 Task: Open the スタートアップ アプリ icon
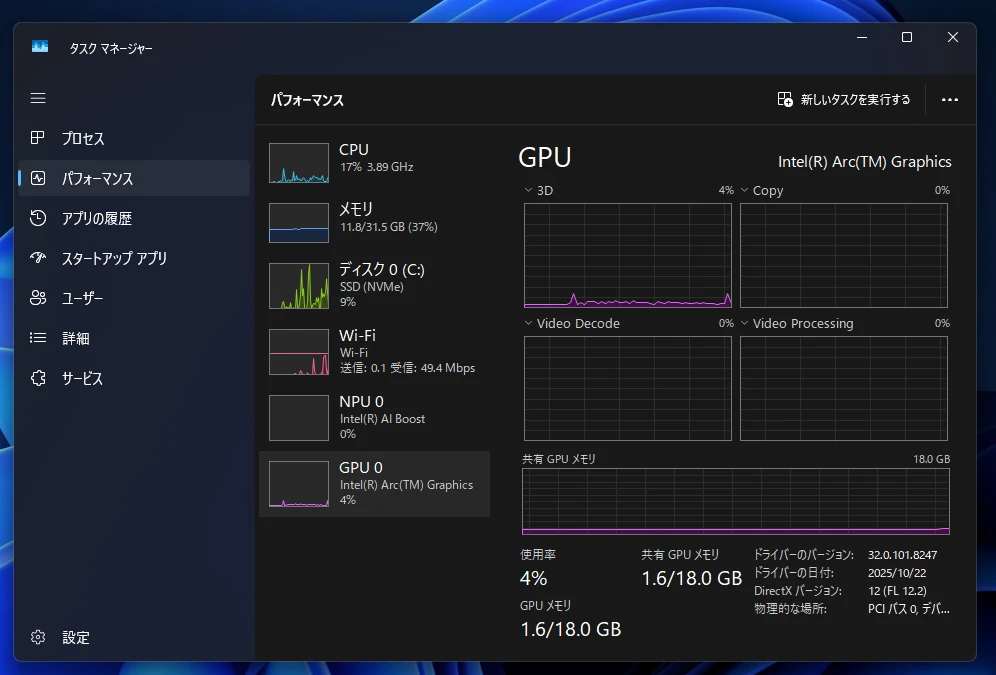[38, 258]
